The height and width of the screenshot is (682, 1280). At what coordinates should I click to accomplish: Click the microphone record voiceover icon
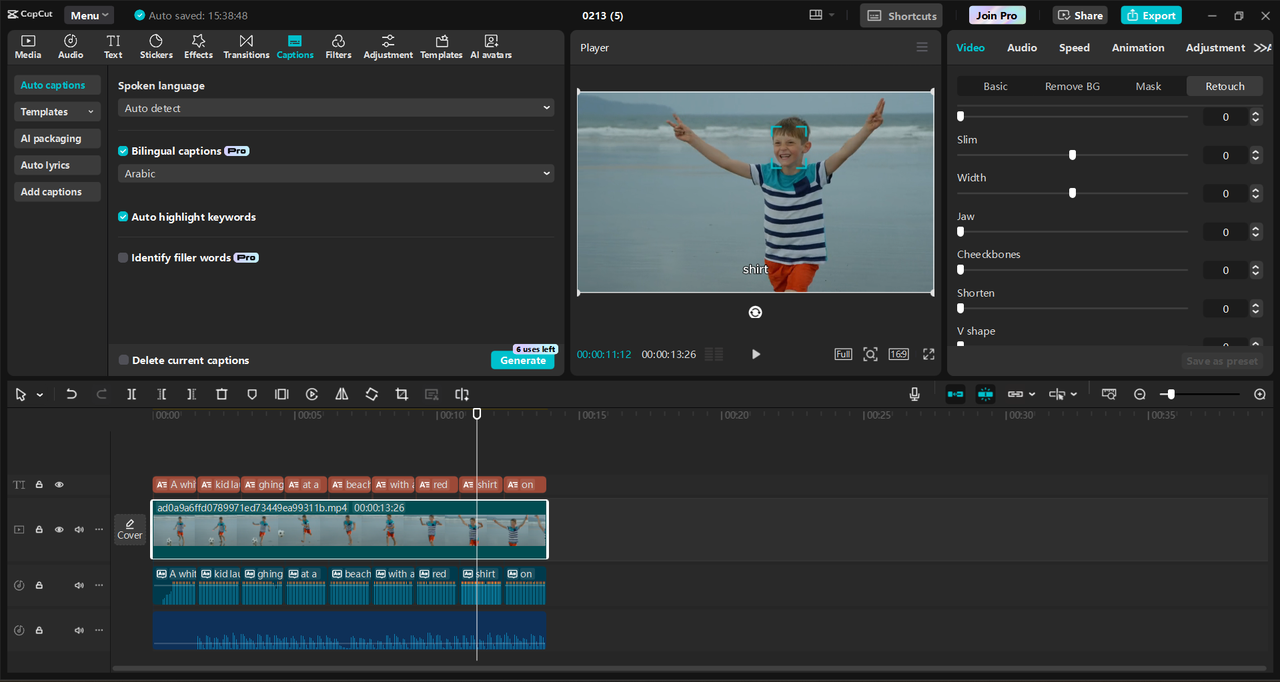[x=914, y=395]
